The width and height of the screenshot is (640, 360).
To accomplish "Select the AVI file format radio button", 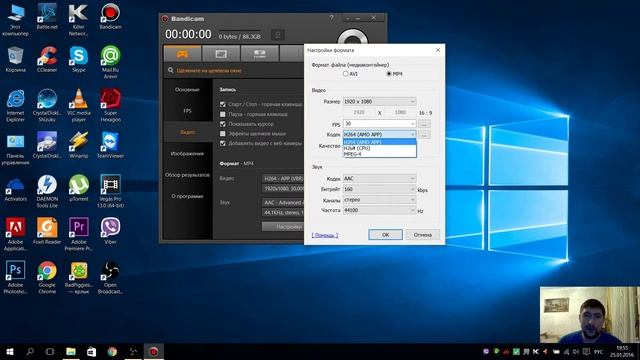I will (346, 74).
